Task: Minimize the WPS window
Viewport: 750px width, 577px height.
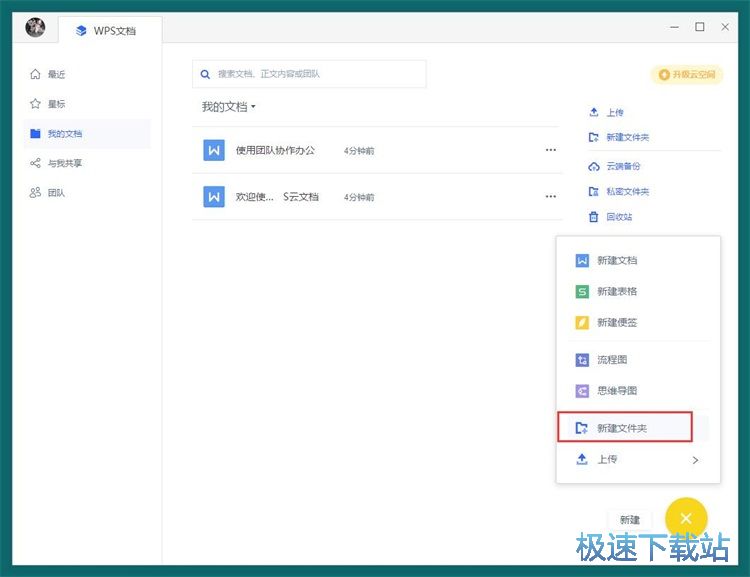Action: pos(674,27)
